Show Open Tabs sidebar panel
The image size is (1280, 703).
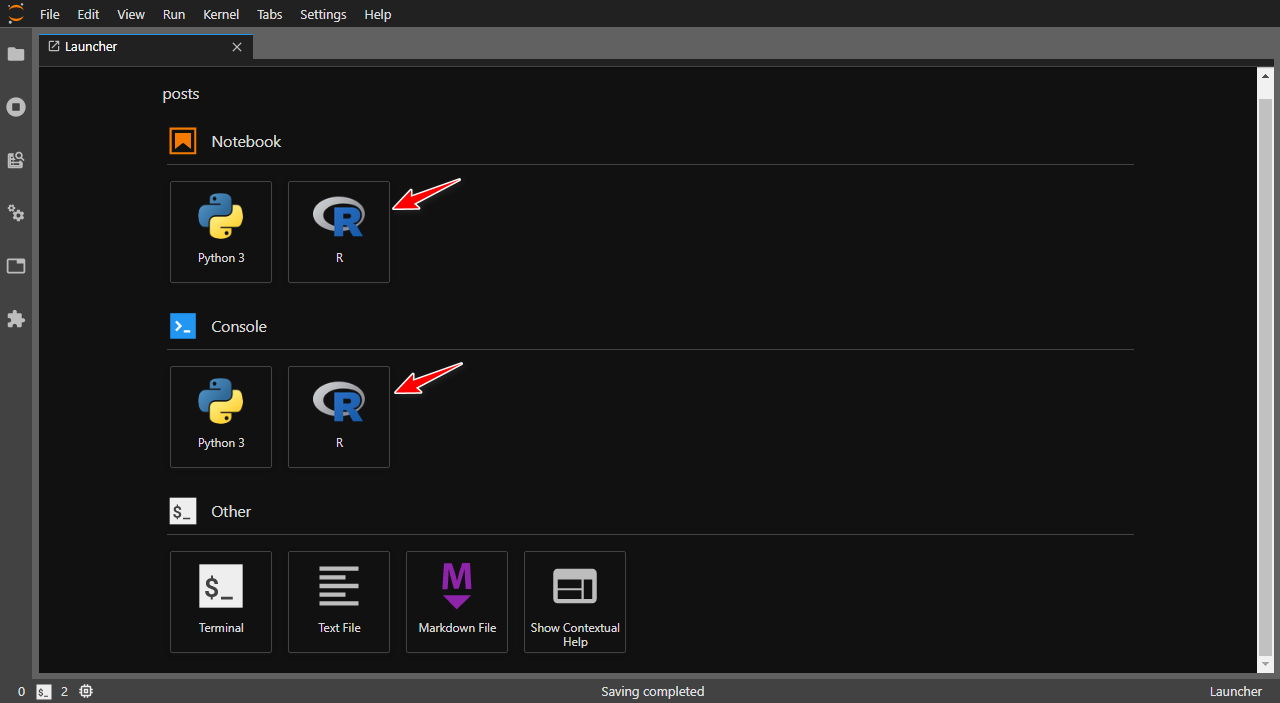[x=16, y=266]
